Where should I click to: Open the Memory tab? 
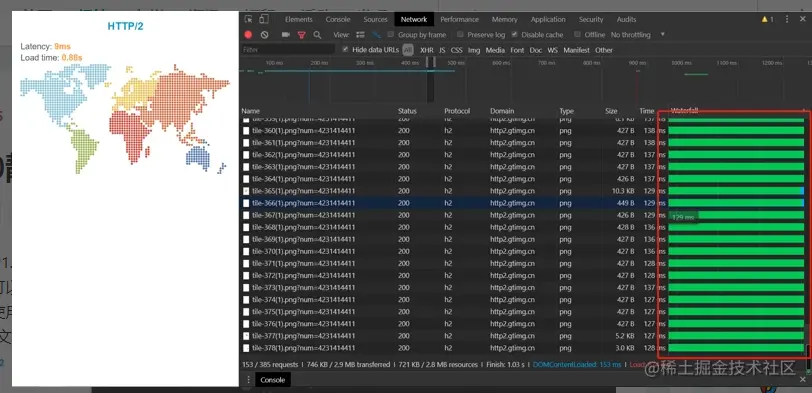pyautogui.click(x=504, y=19)
